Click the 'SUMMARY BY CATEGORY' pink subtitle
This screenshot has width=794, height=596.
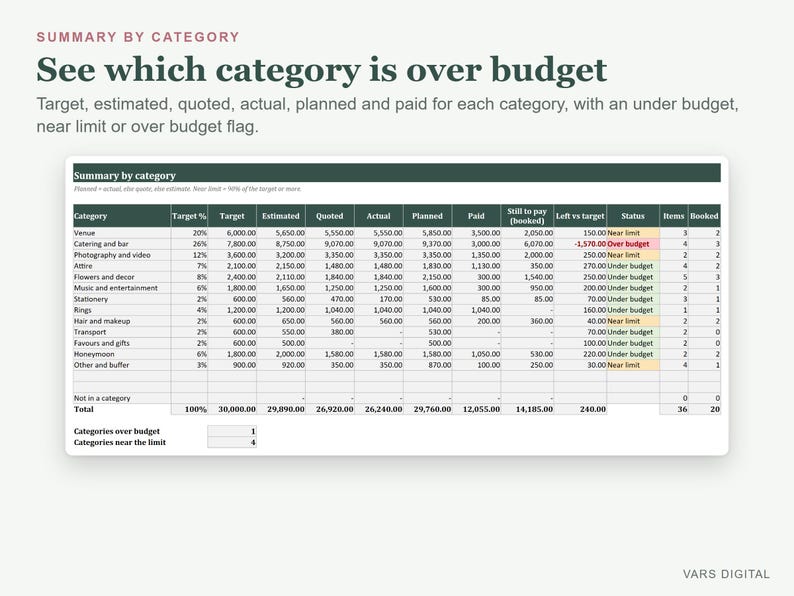(138, 37)
